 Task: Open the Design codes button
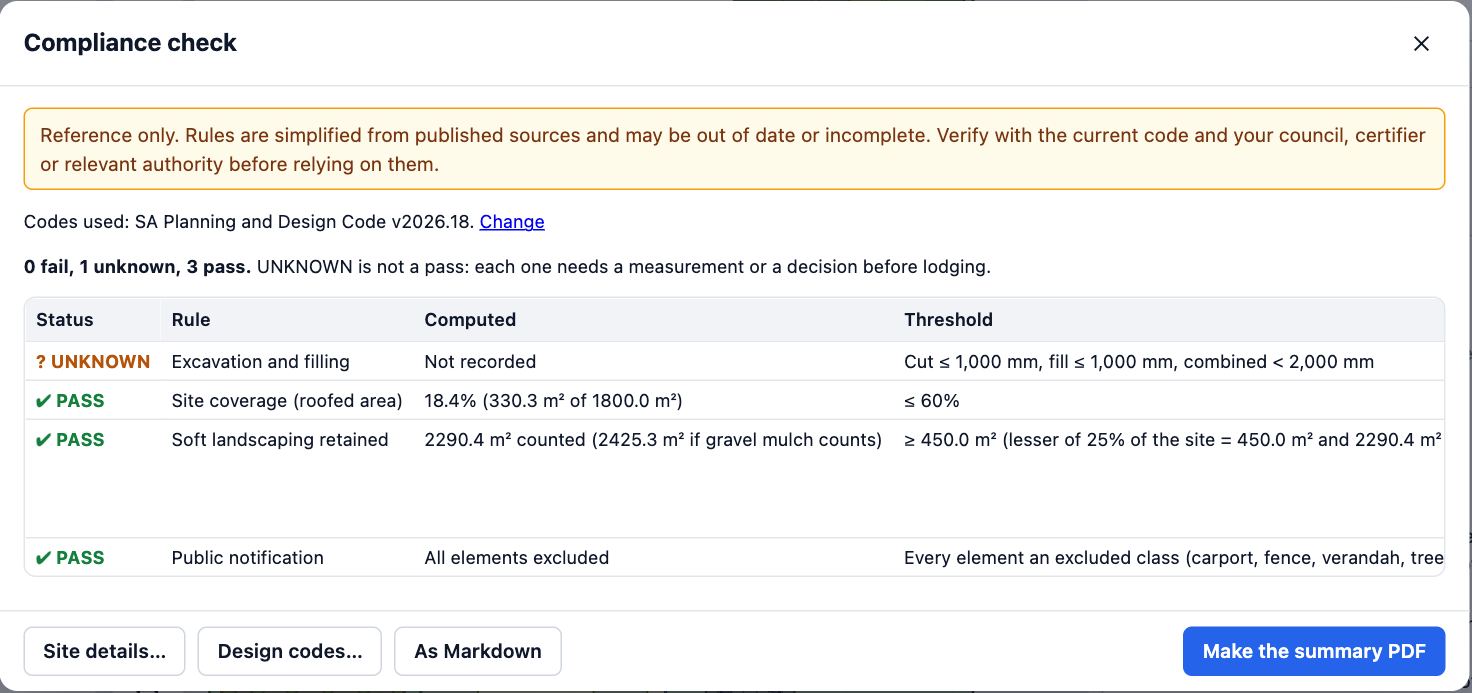(290, 651)
